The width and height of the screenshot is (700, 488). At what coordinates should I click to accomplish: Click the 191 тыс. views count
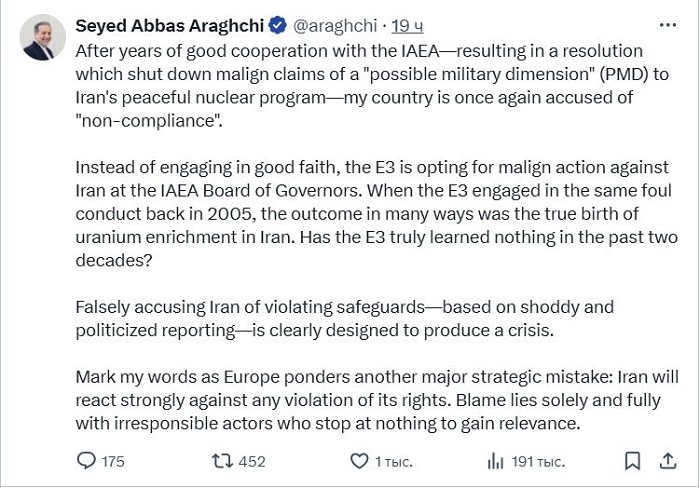pos(538,461)
